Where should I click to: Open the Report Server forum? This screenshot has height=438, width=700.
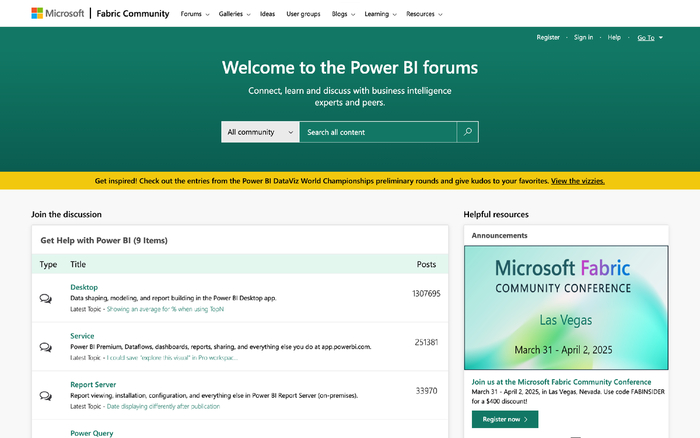[93, 384]
